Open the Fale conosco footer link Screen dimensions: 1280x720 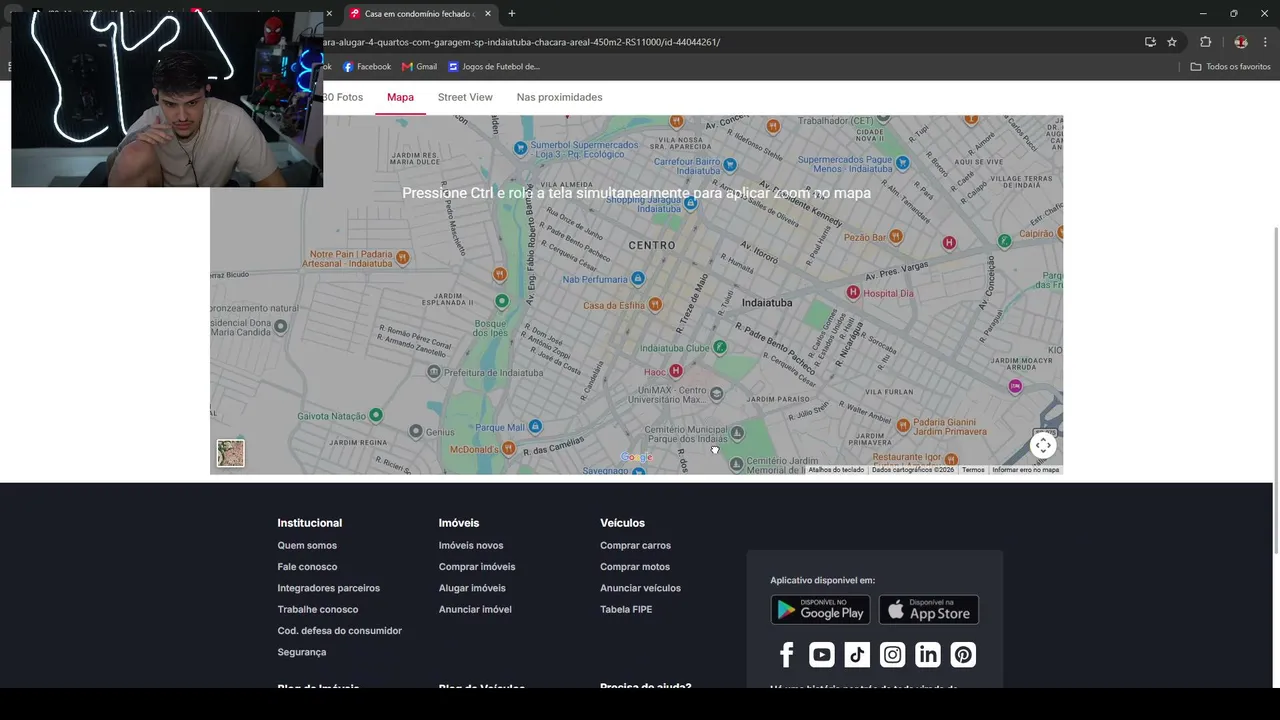click(x=307, y=567)
